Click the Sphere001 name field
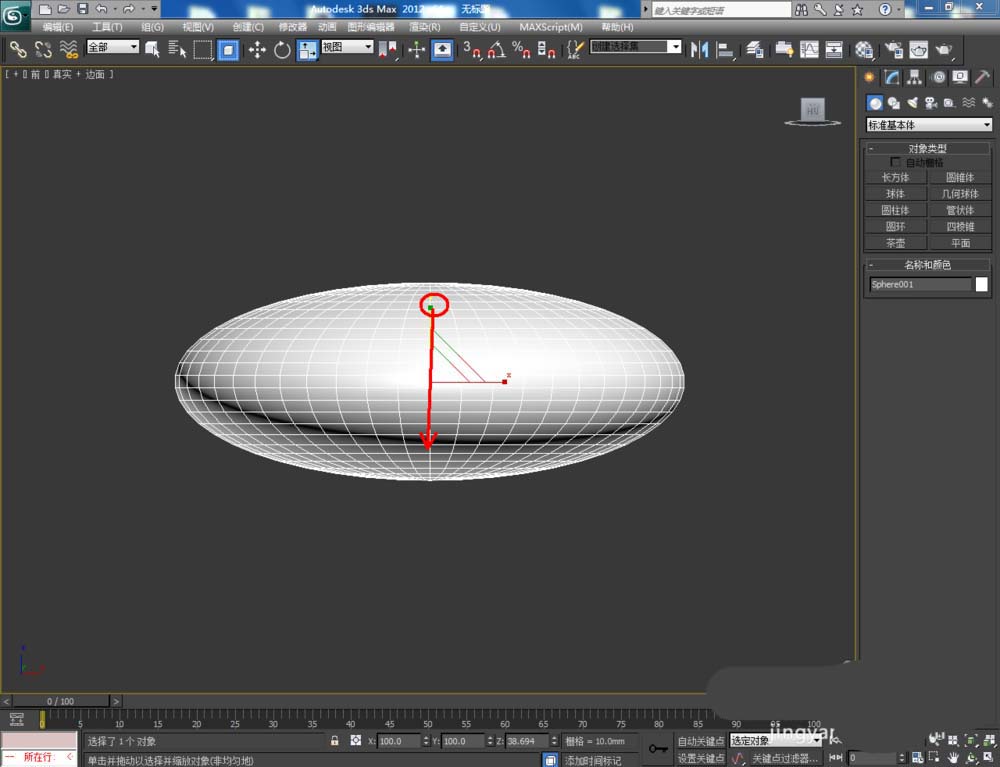Image resolution: width=1000 pixels, height=767 pixels. [x=920, y=285]
